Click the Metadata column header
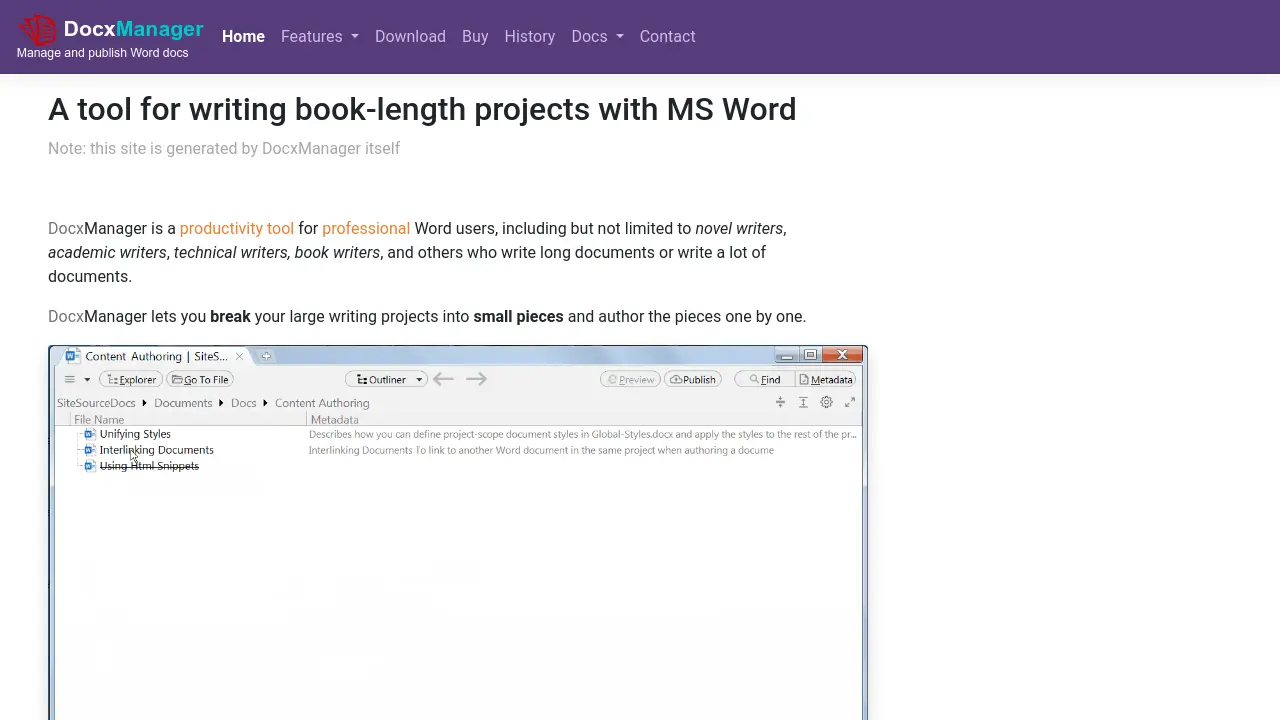The width and height of the screenshot is (1280, 720). pyautogui.click(x=334, y=420)
